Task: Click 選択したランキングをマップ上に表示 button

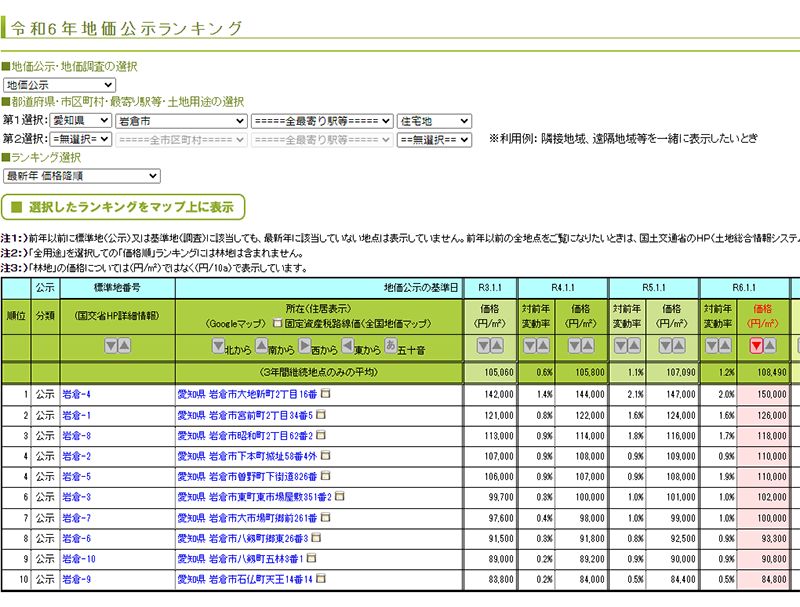Action: pos(123,207)
